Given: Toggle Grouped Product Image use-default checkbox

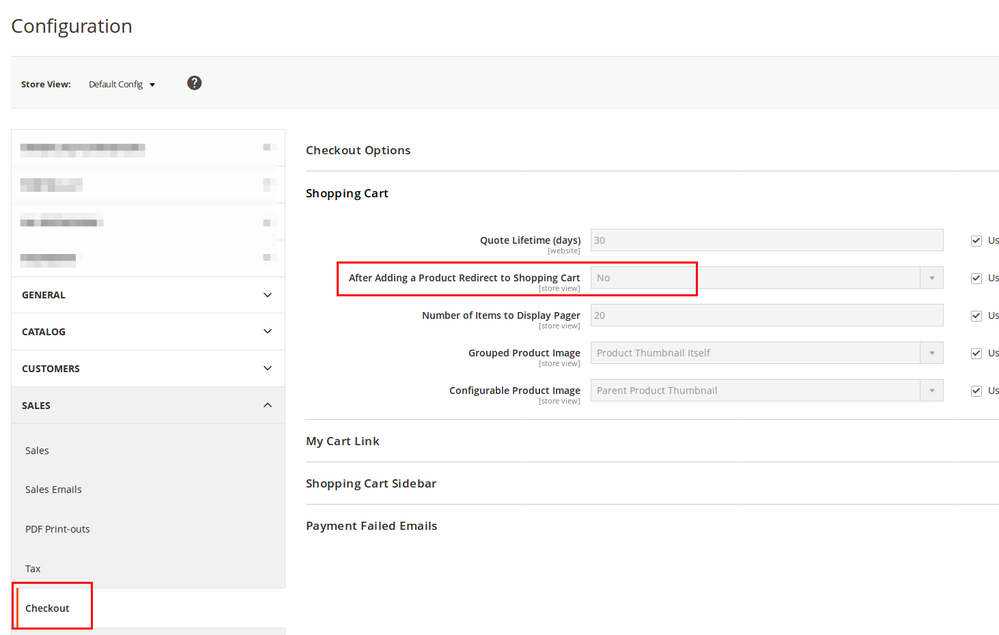Looking at the screenshot, I should pyautogui.click(x=976, y=353).
